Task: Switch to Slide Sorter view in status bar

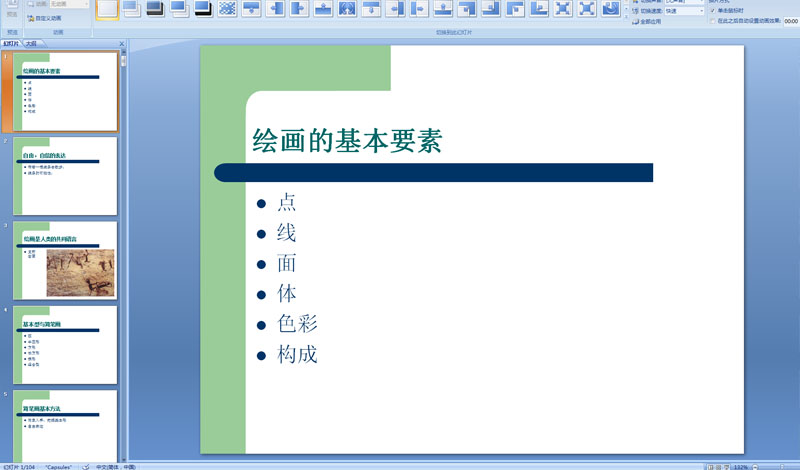Action: [718, 467]
